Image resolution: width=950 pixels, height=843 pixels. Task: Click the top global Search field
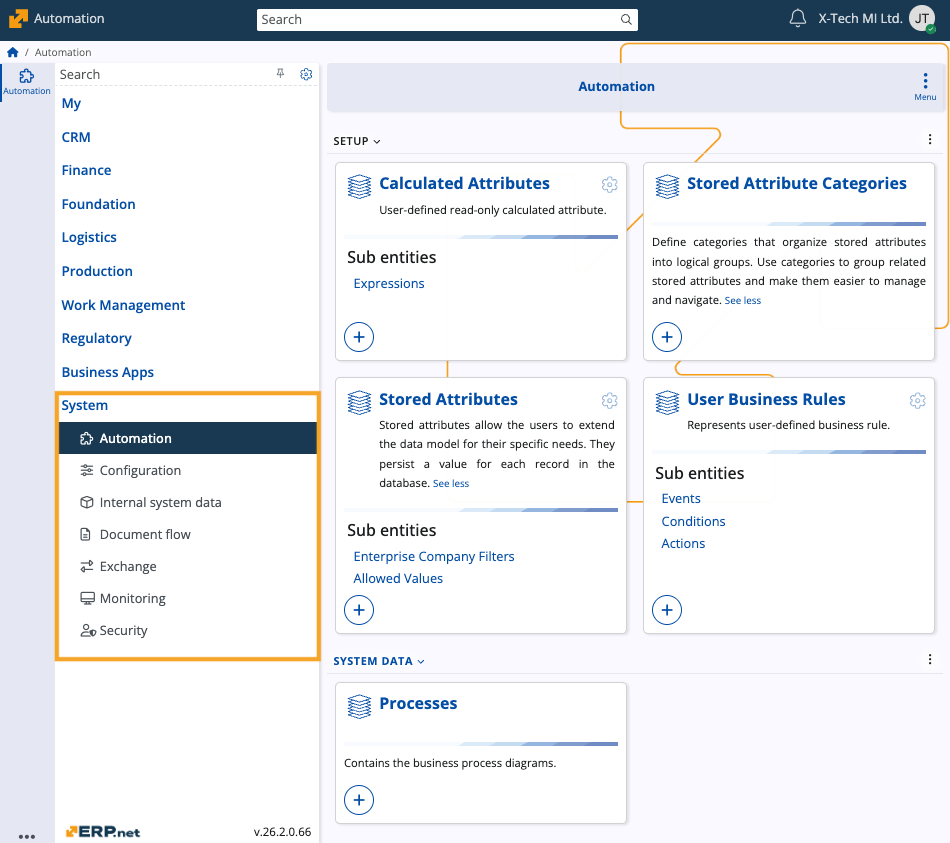pyautogui.click(x=440, y=19)
